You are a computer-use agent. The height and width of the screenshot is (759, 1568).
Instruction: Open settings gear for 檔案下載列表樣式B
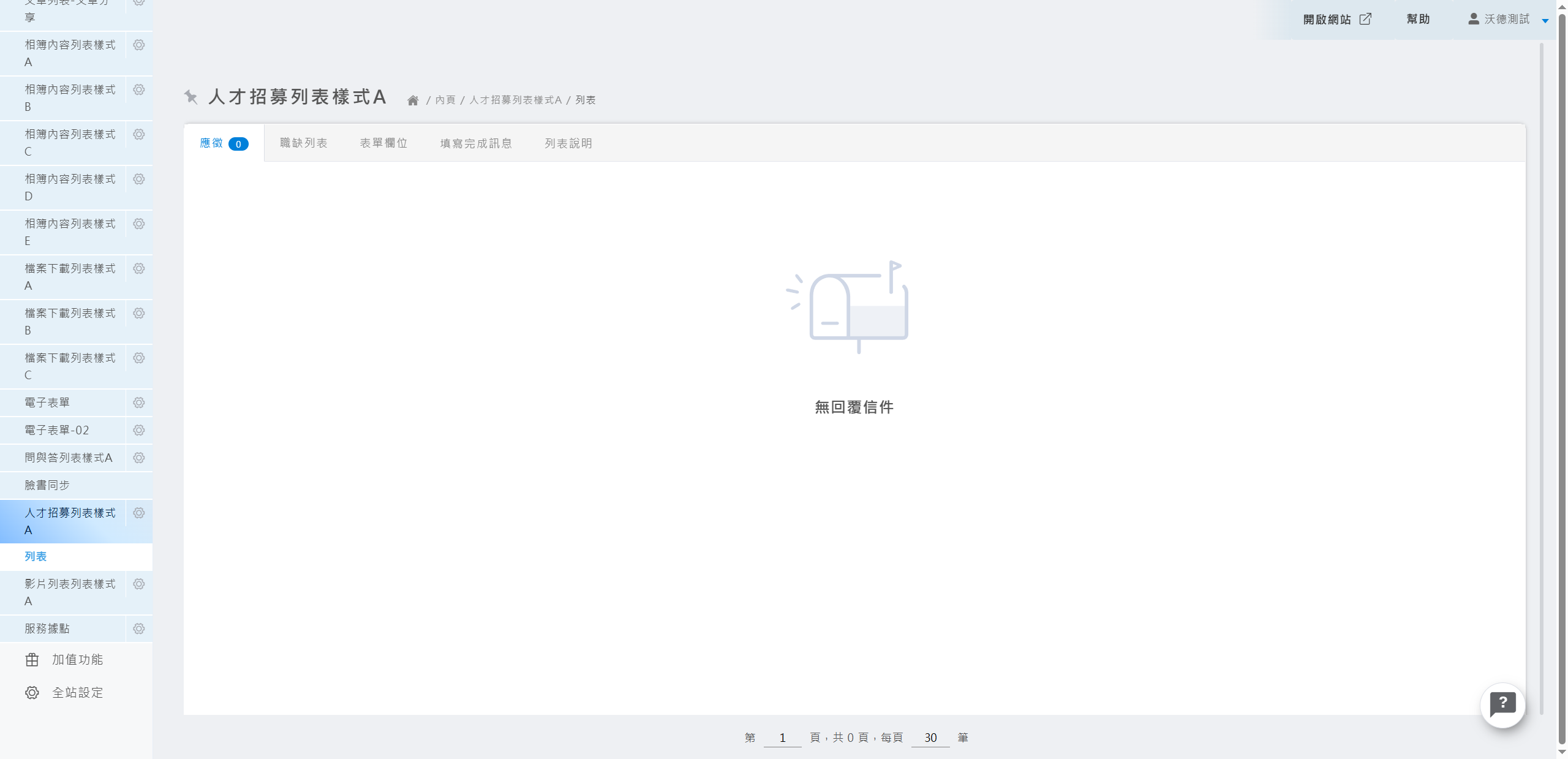coord(139,313)
